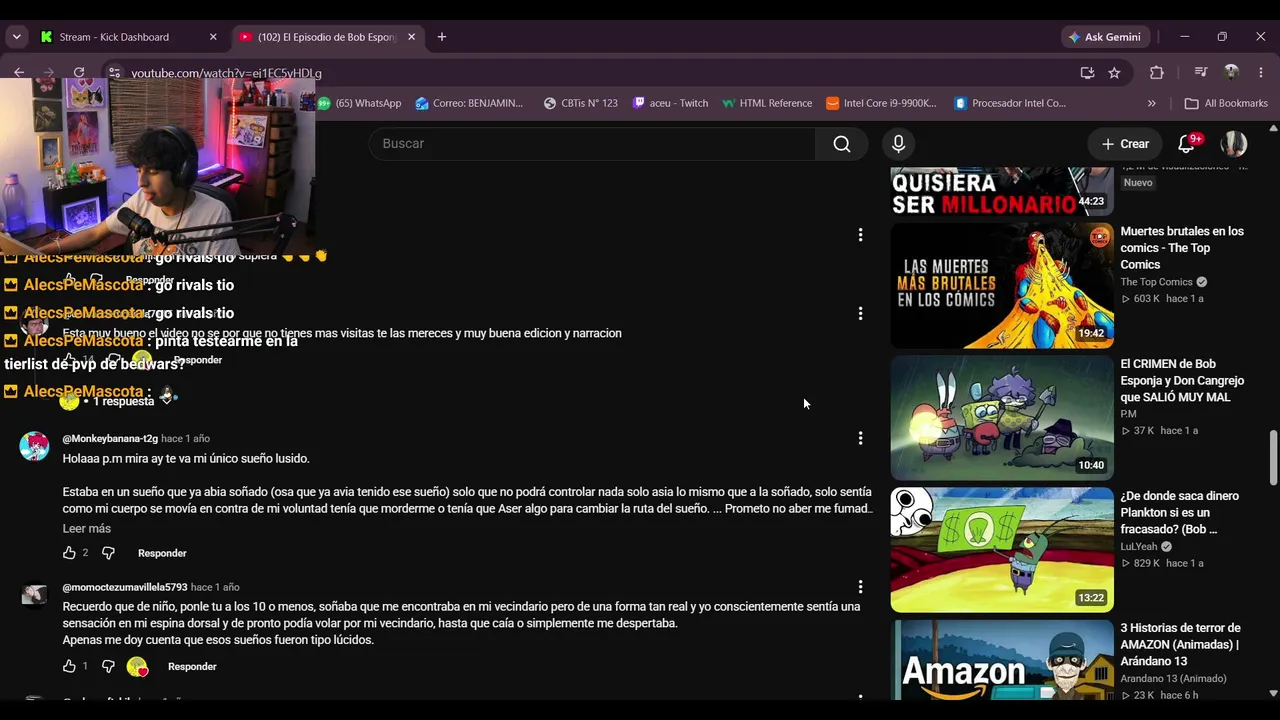The height and width of the screenshot is (720, 1280).
Task: Visit the Arandano 13 (Animado) channel
Action: point(1173,679)
